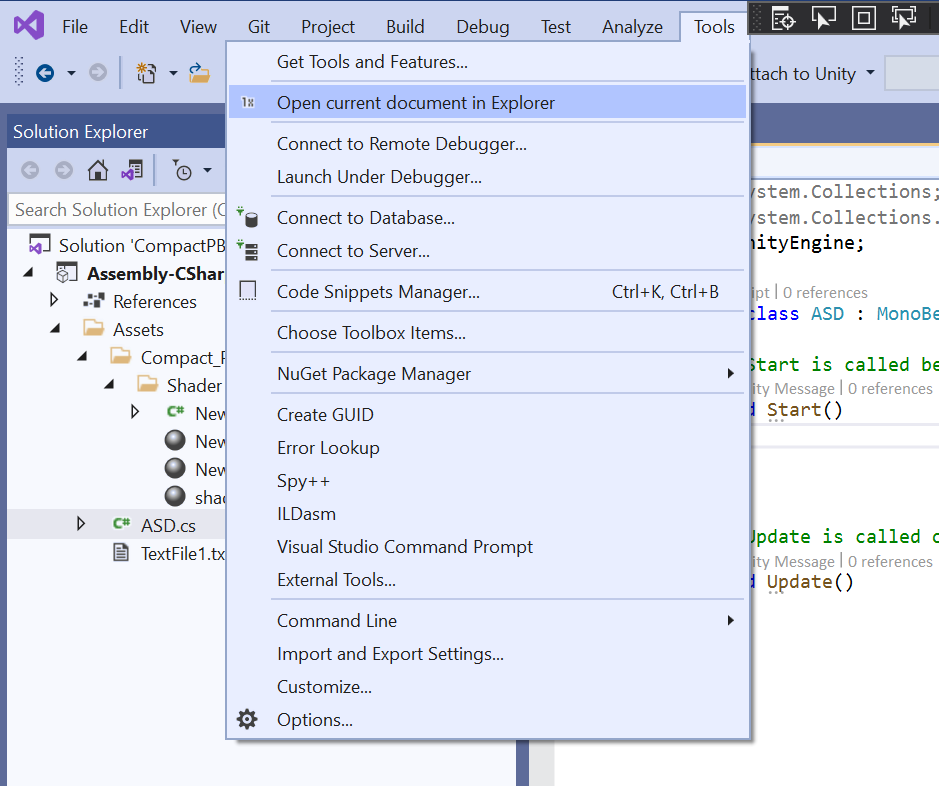Choose Connect to Remote Debugger
This screenshot has width=939, height=786.
[x=487, y=144]
